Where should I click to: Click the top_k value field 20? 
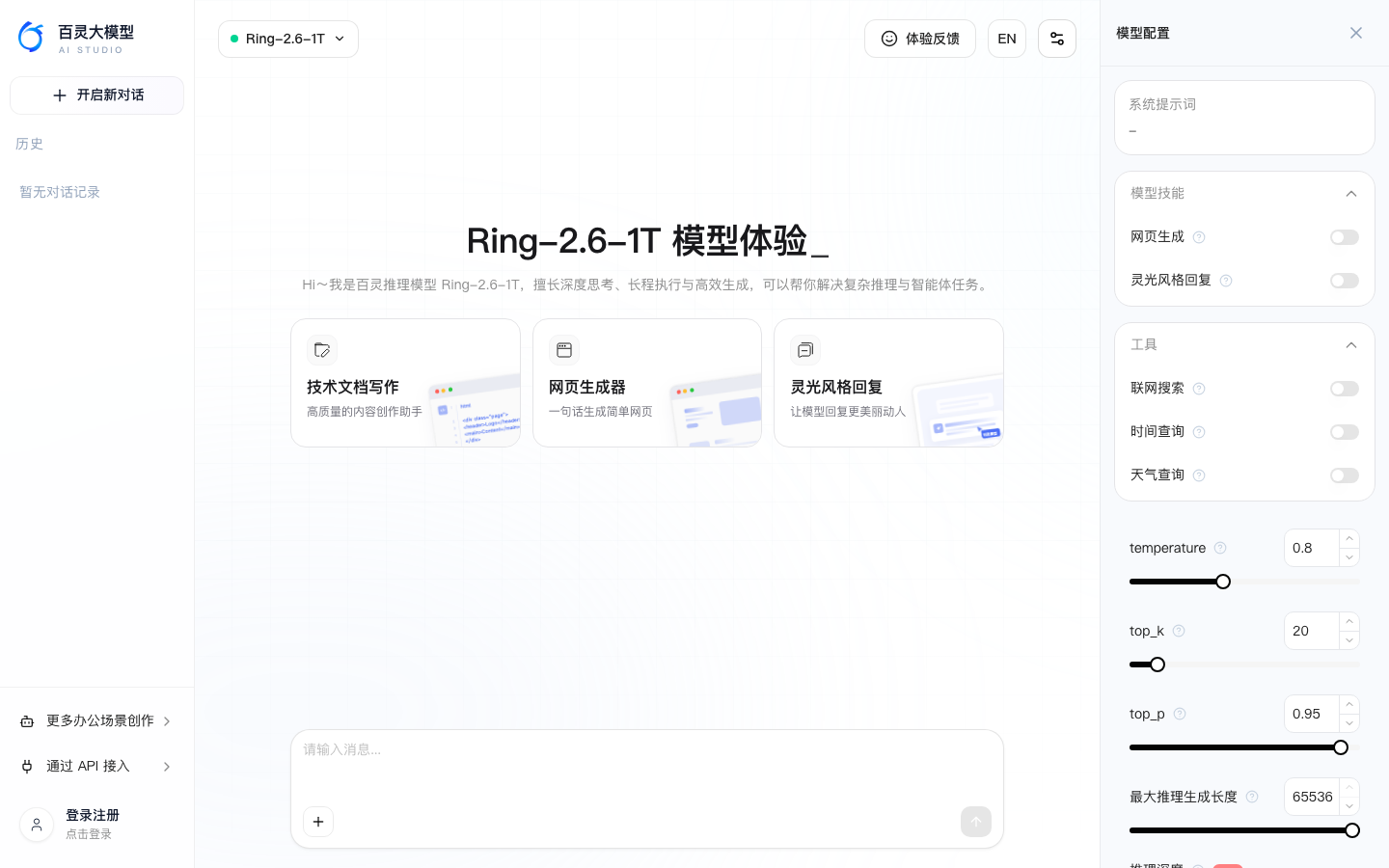click(x=1312, y=631)
